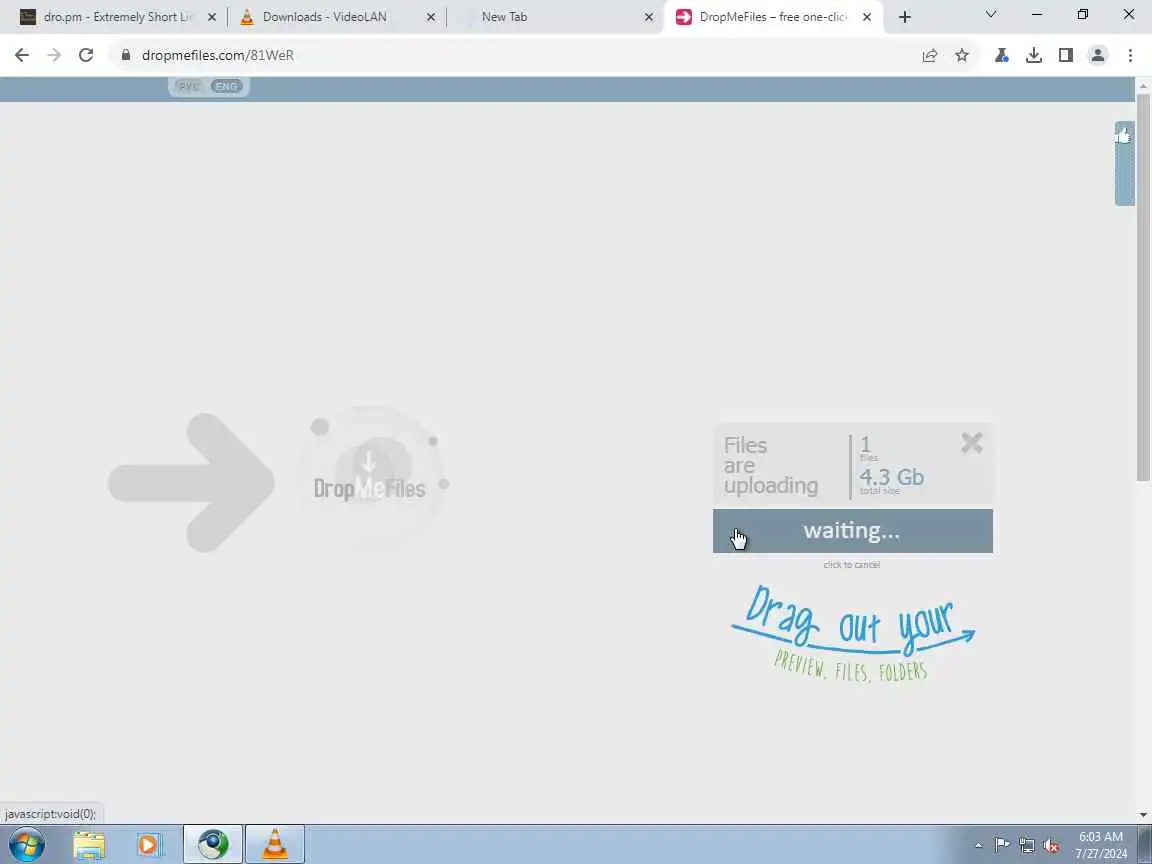Open browser downloads panel
The image size is (1152, 864).
coord(1034,55)
